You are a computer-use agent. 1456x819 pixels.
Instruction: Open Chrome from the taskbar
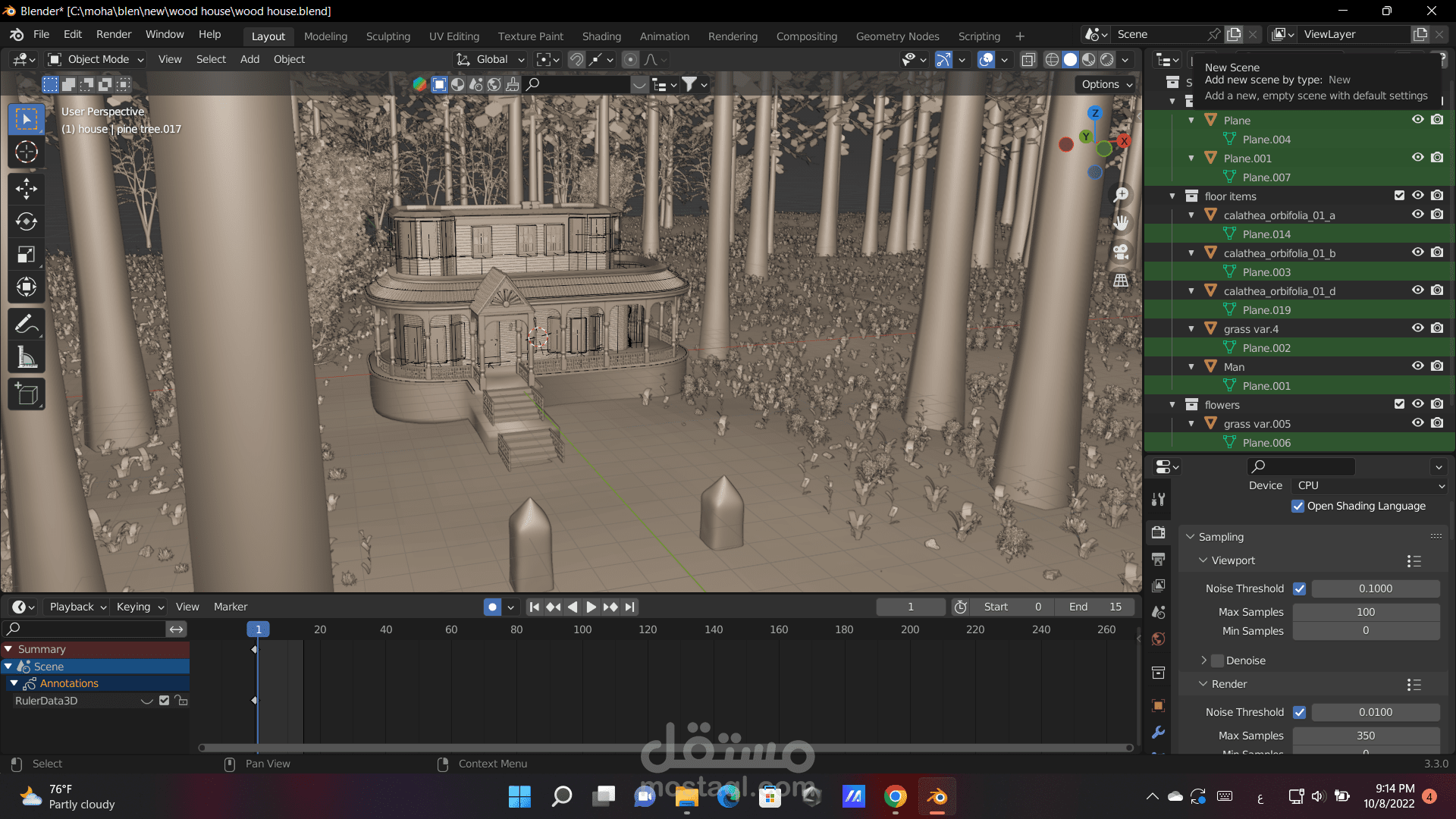point(896,796)
